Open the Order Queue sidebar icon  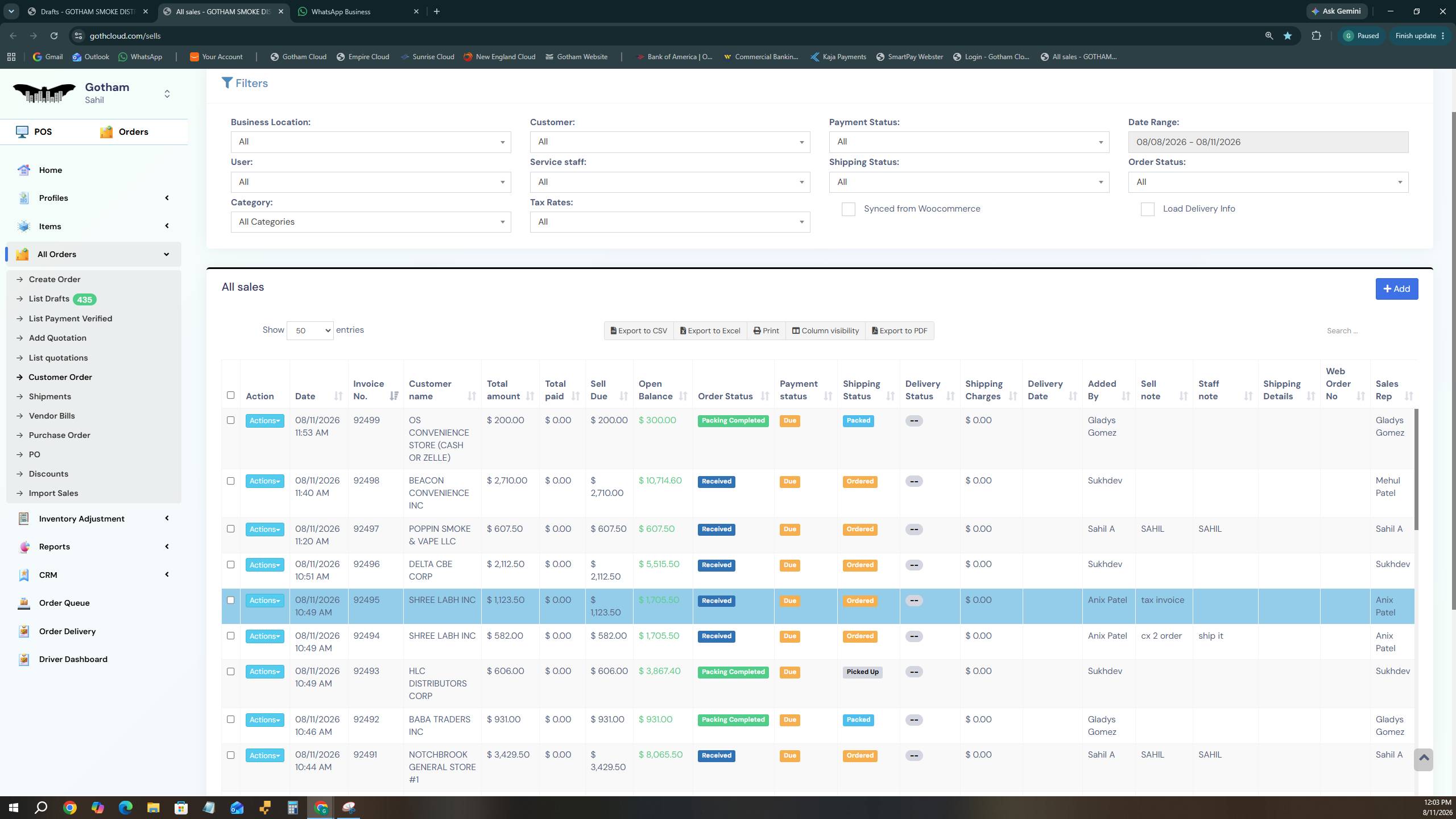click(24, 603)
